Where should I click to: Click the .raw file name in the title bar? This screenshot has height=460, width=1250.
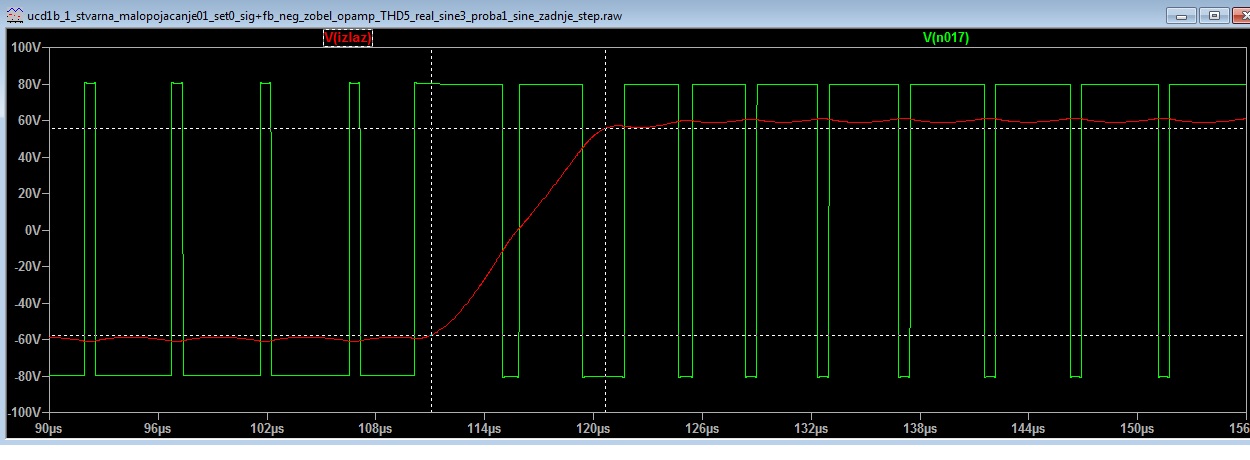click(324, 18)
